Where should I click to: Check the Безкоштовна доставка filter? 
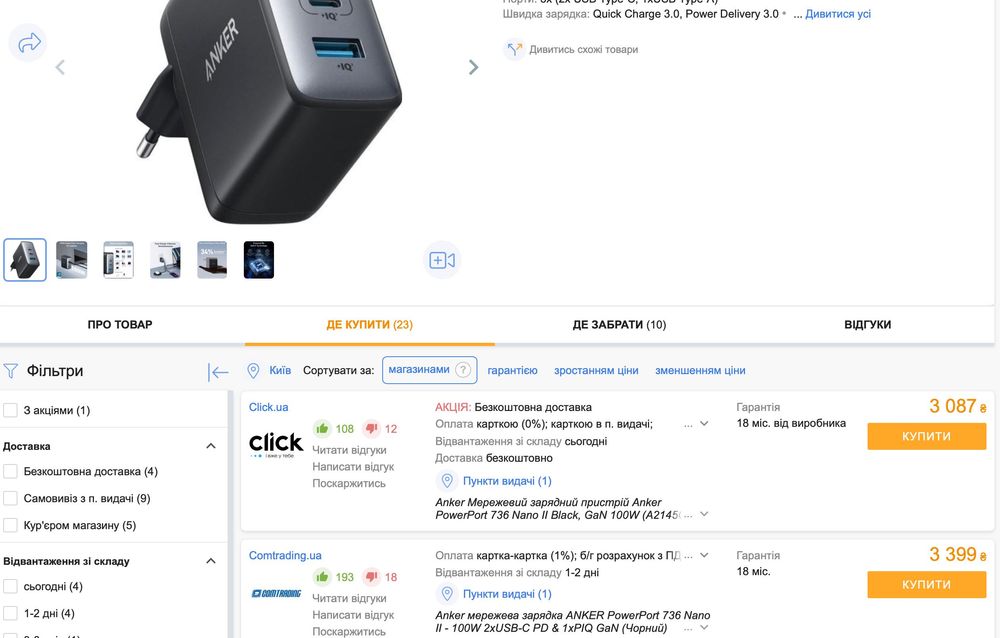pos(10,471)
